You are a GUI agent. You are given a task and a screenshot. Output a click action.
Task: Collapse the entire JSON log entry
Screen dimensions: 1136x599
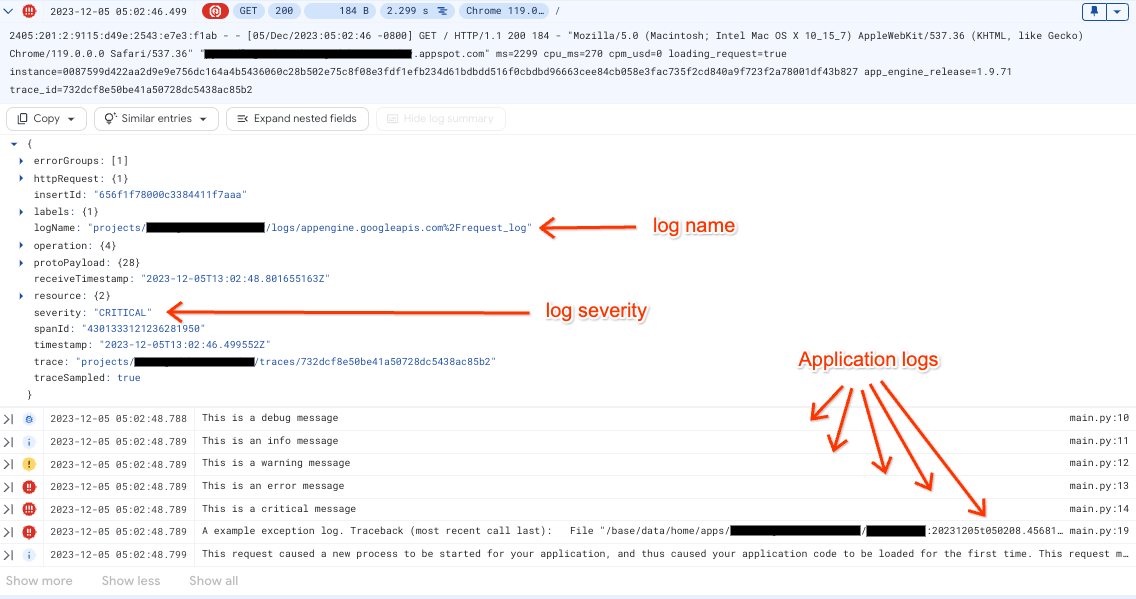click(x=14, y=143)
